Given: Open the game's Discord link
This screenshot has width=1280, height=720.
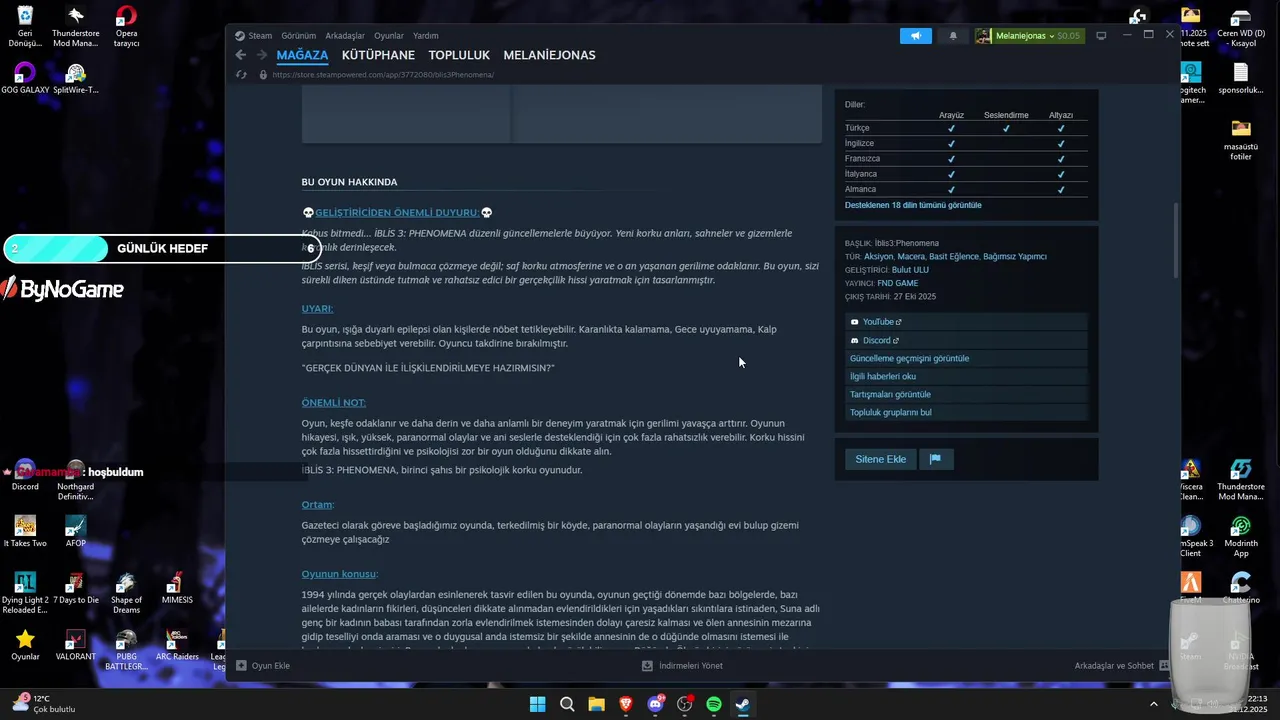Looking at the screenshot, I should [966, 340].
